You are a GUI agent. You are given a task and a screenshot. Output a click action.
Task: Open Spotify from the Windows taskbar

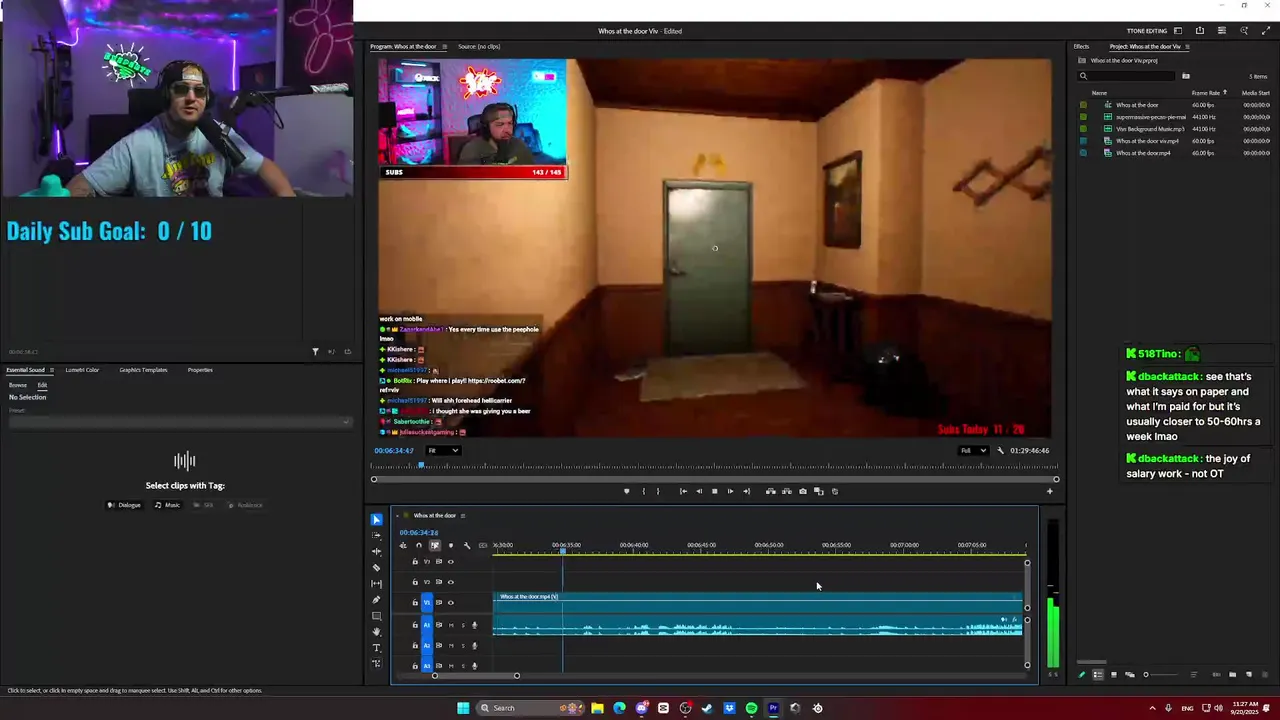click(x=751, y=708)
